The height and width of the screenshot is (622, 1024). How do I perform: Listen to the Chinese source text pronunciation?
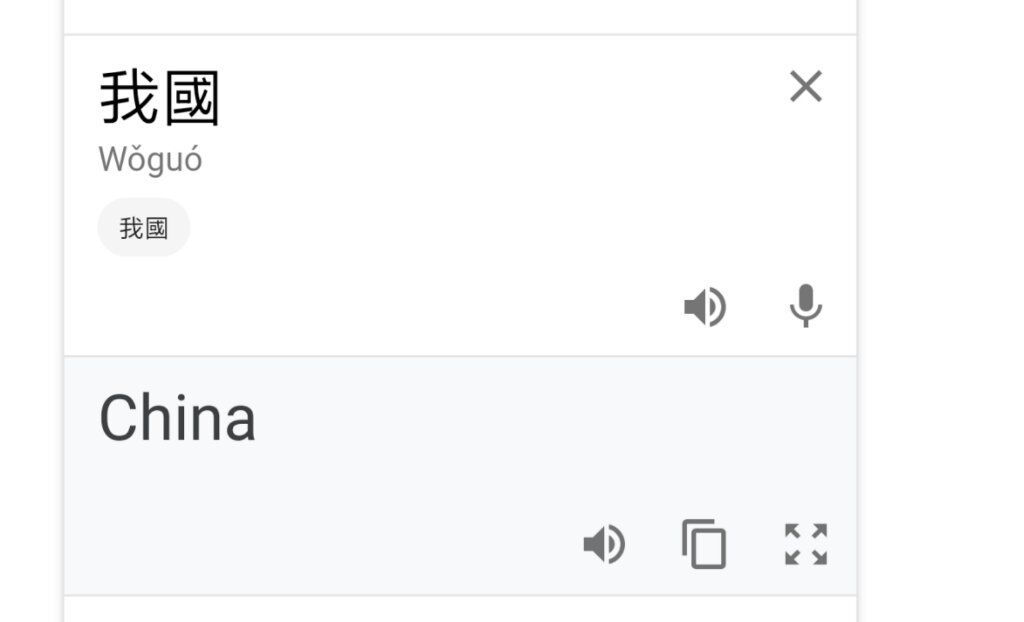(x=705, y=306)
